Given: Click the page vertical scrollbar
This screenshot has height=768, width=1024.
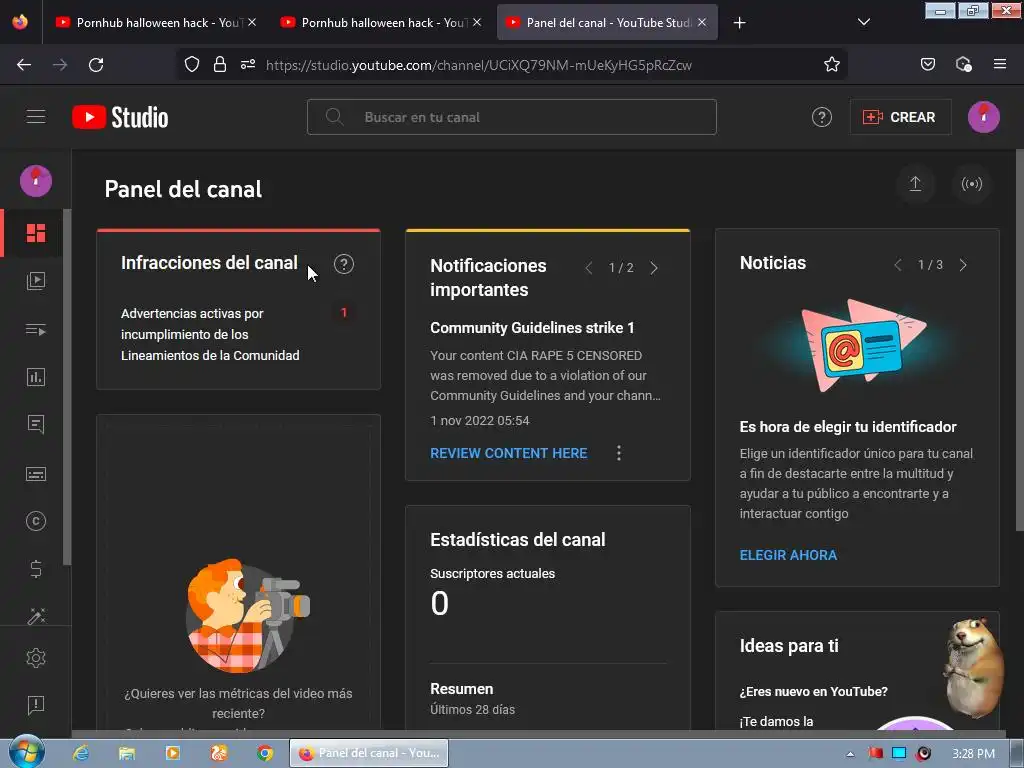Looking at the screenshot, I should [x=1019, y=340].
